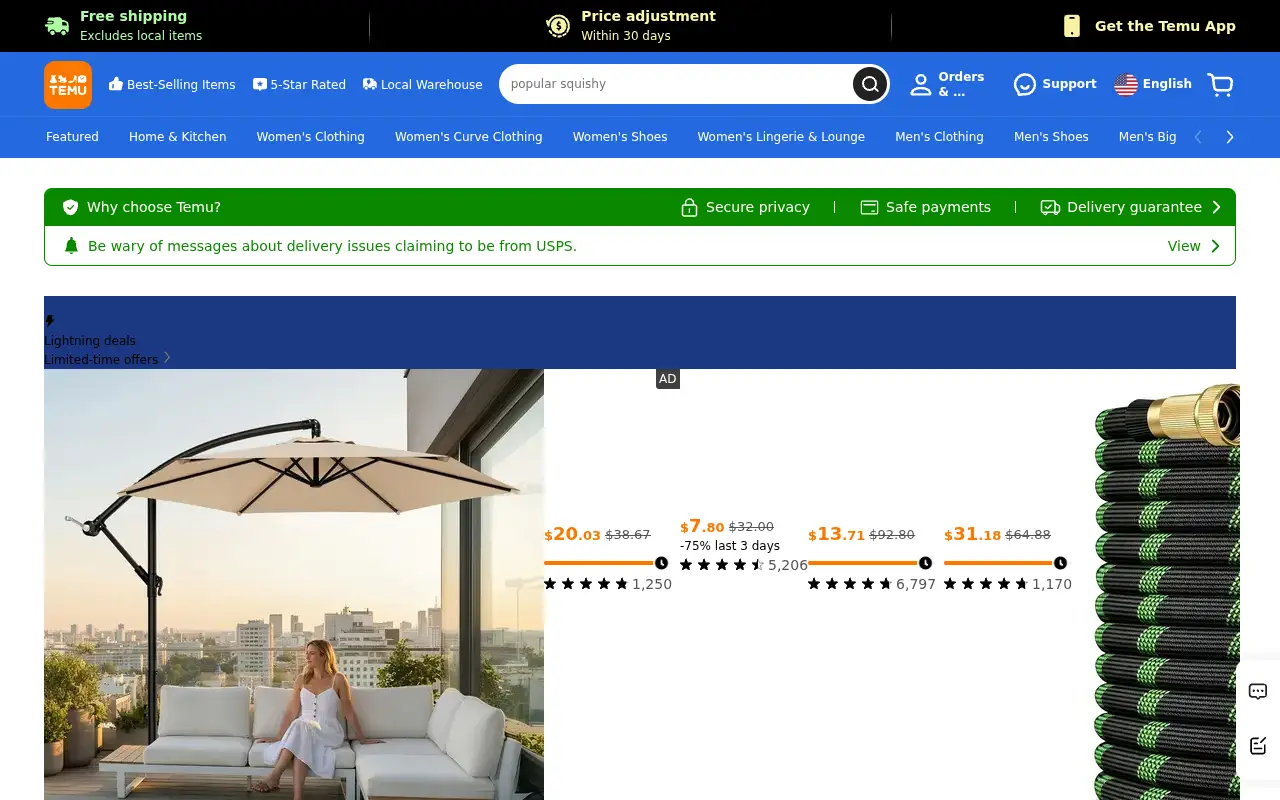Click the chevron next to View
The height and width of the screenshot is (800, 1280).
1215,246
